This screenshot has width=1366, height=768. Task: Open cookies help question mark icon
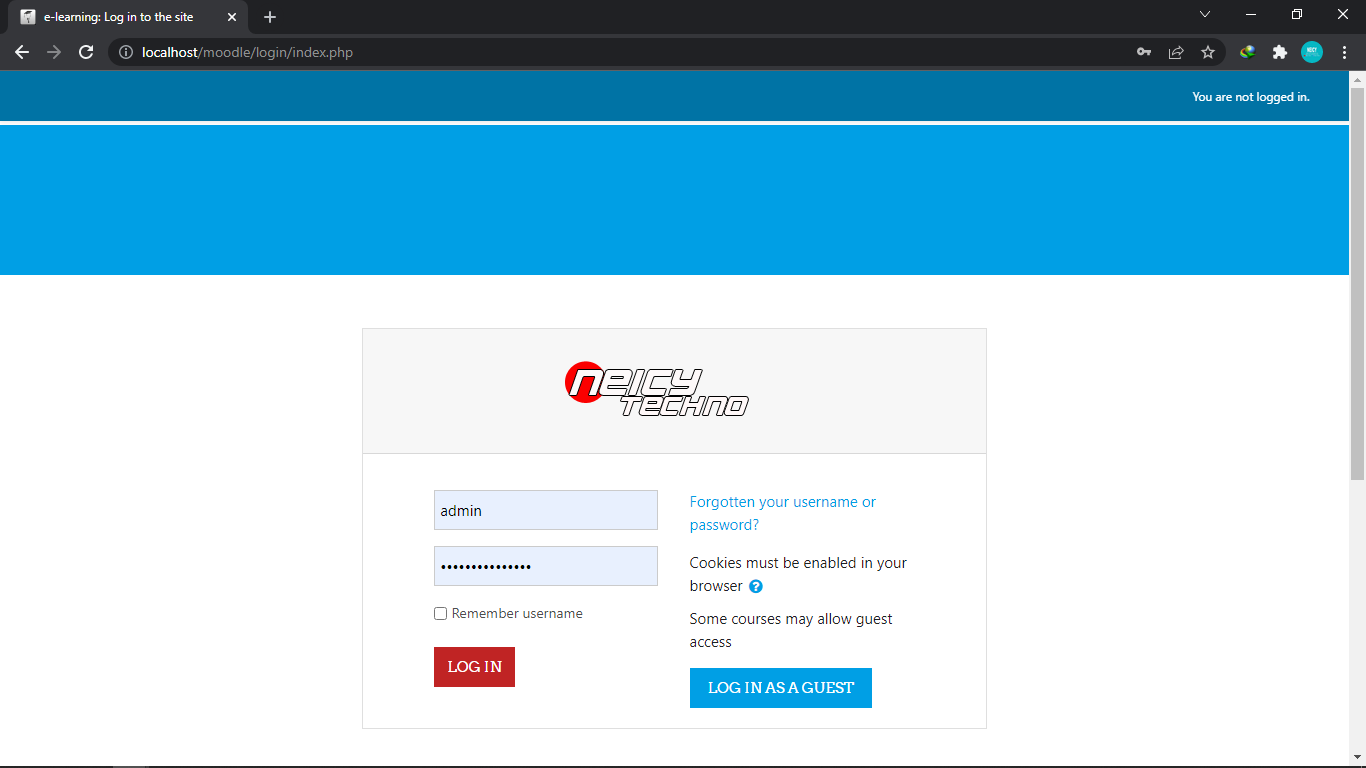click(756, 586)
